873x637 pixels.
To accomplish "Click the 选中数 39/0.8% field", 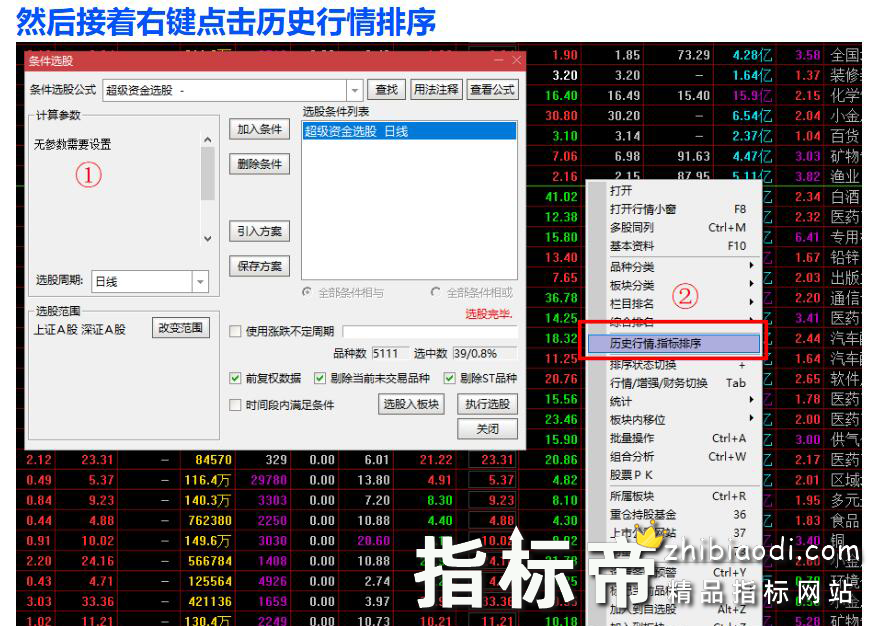I will (484, 354).
